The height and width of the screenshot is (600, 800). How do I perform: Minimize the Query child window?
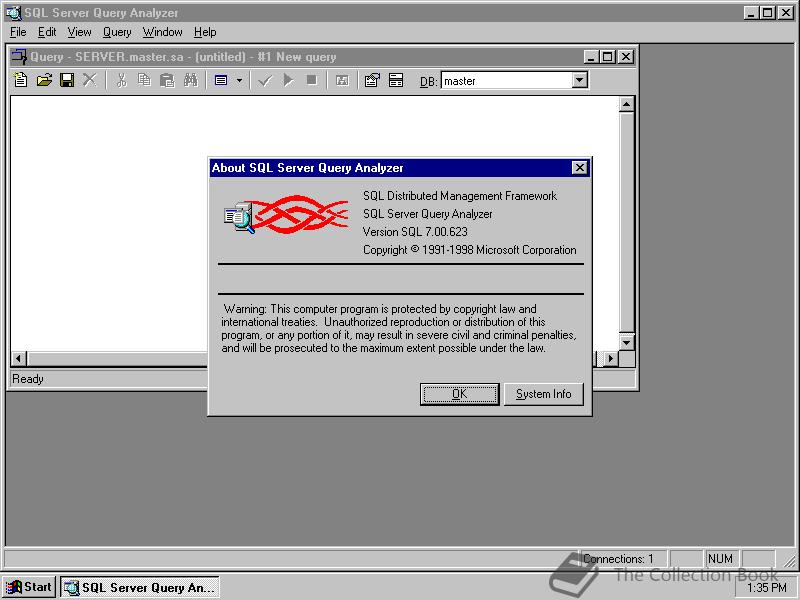click(x=591, y=57)
